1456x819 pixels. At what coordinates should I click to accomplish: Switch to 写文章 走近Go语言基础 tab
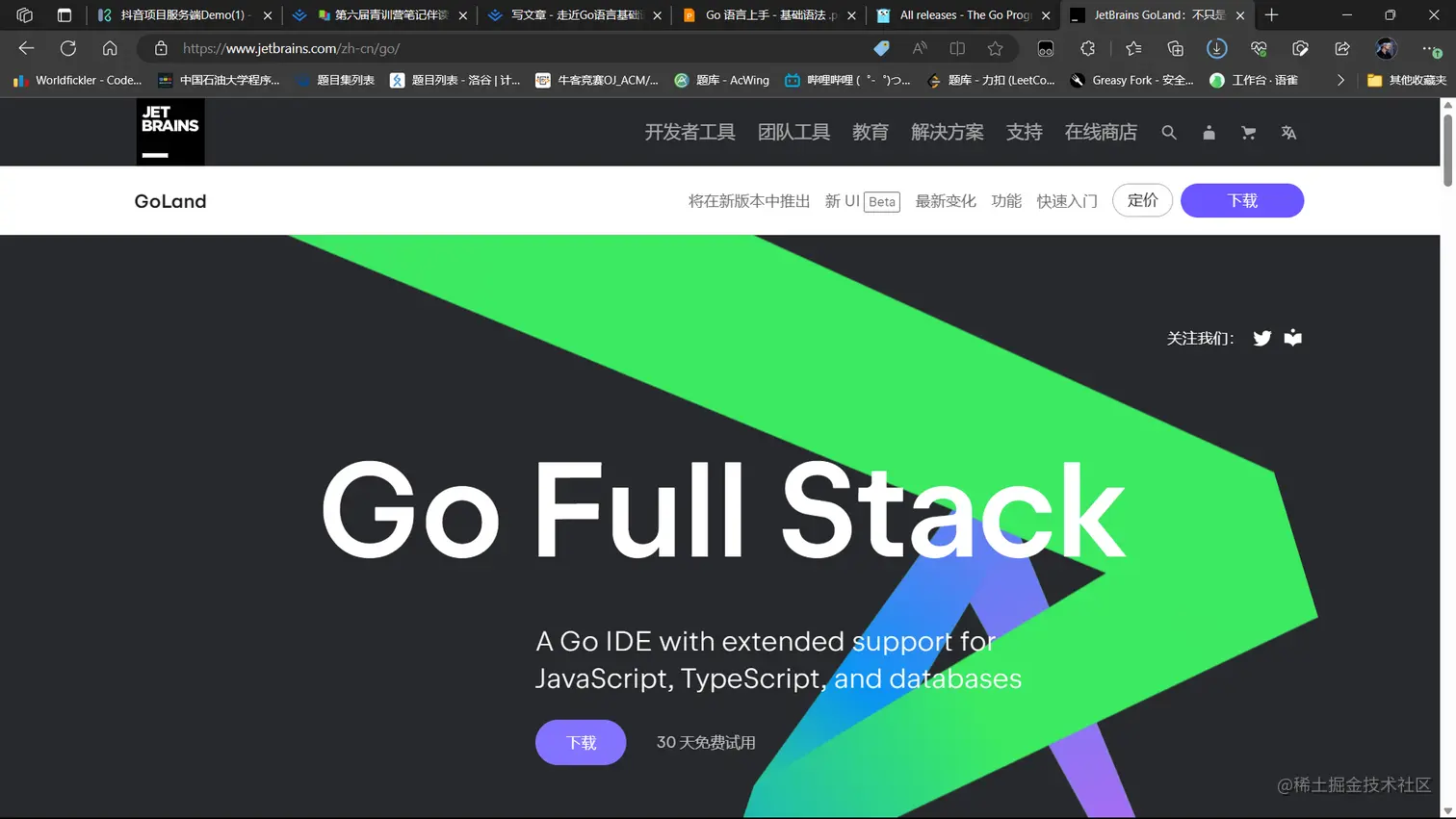click(x=575, y=15)
